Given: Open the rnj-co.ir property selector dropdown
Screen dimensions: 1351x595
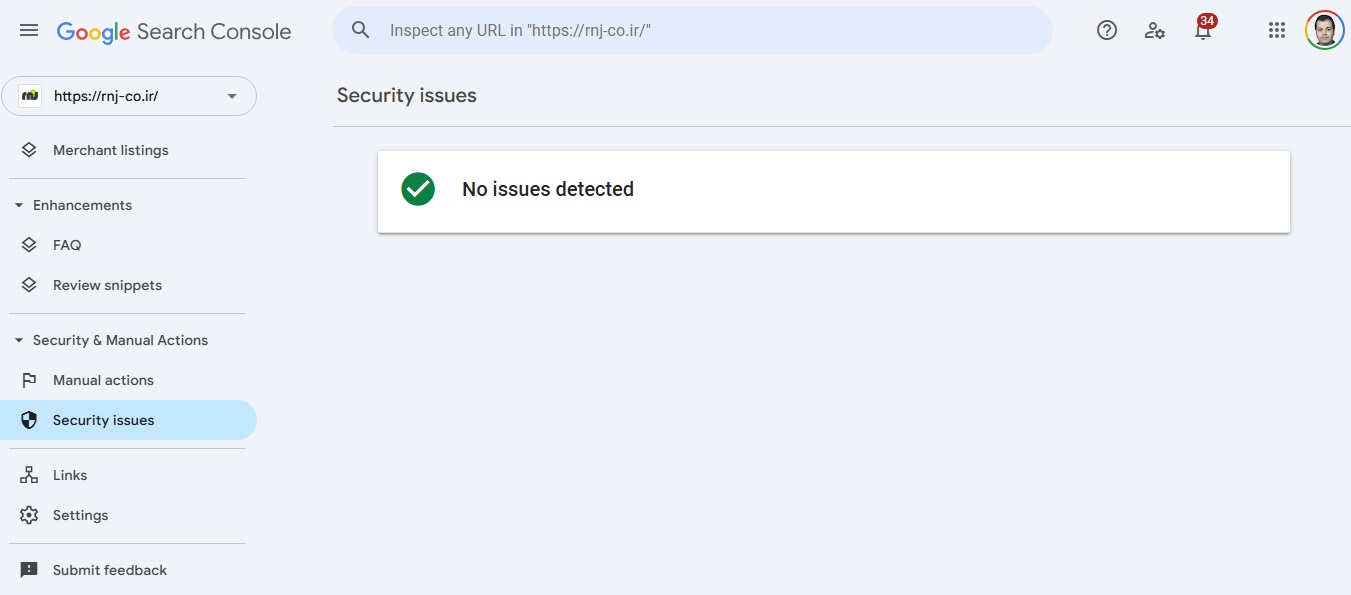Looking at the screenshot, I should click(x=129, y=96).
